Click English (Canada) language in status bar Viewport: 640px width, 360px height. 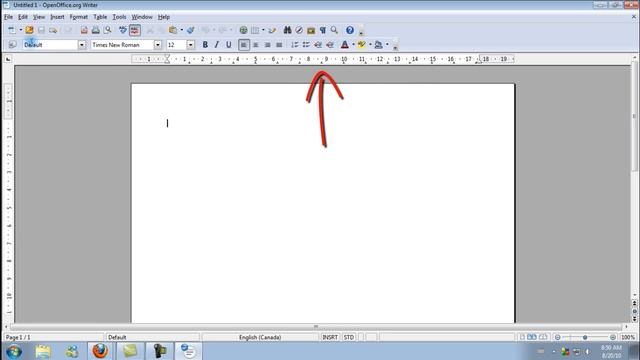point(260,338)
